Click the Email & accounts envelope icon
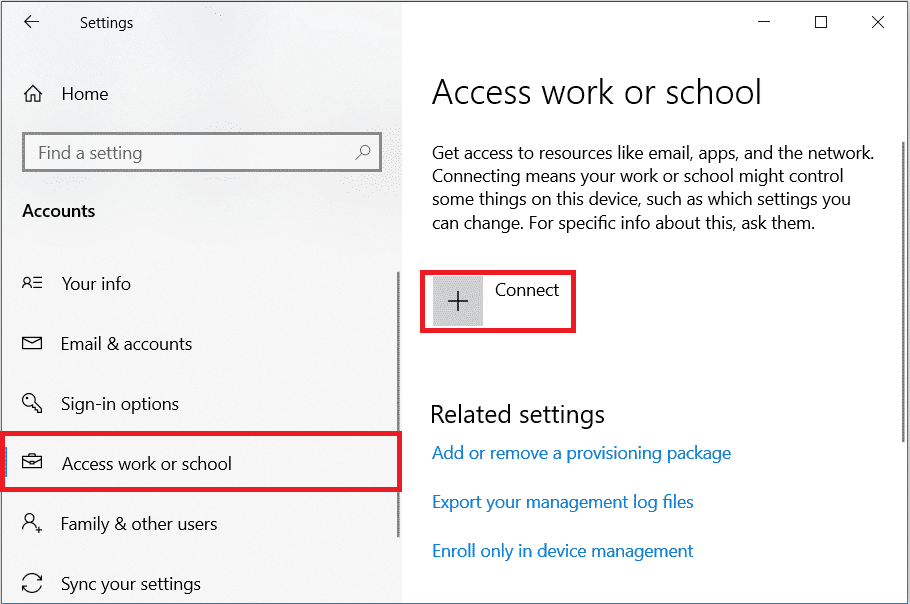This screenshot has width=910, height=604. [x=32, y=343]
